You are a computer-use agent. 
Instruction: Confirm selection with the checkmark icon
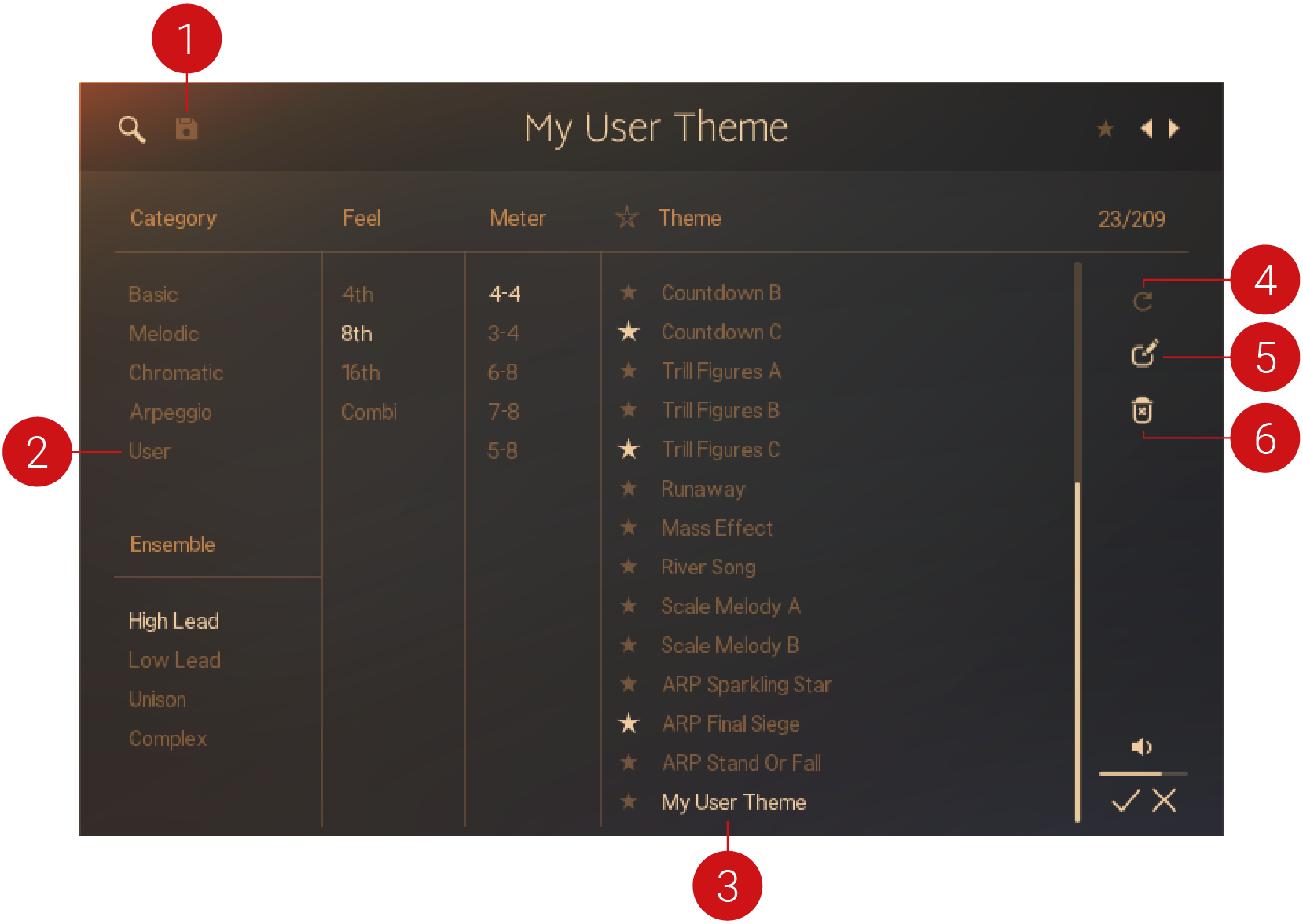click(1125, 801)
